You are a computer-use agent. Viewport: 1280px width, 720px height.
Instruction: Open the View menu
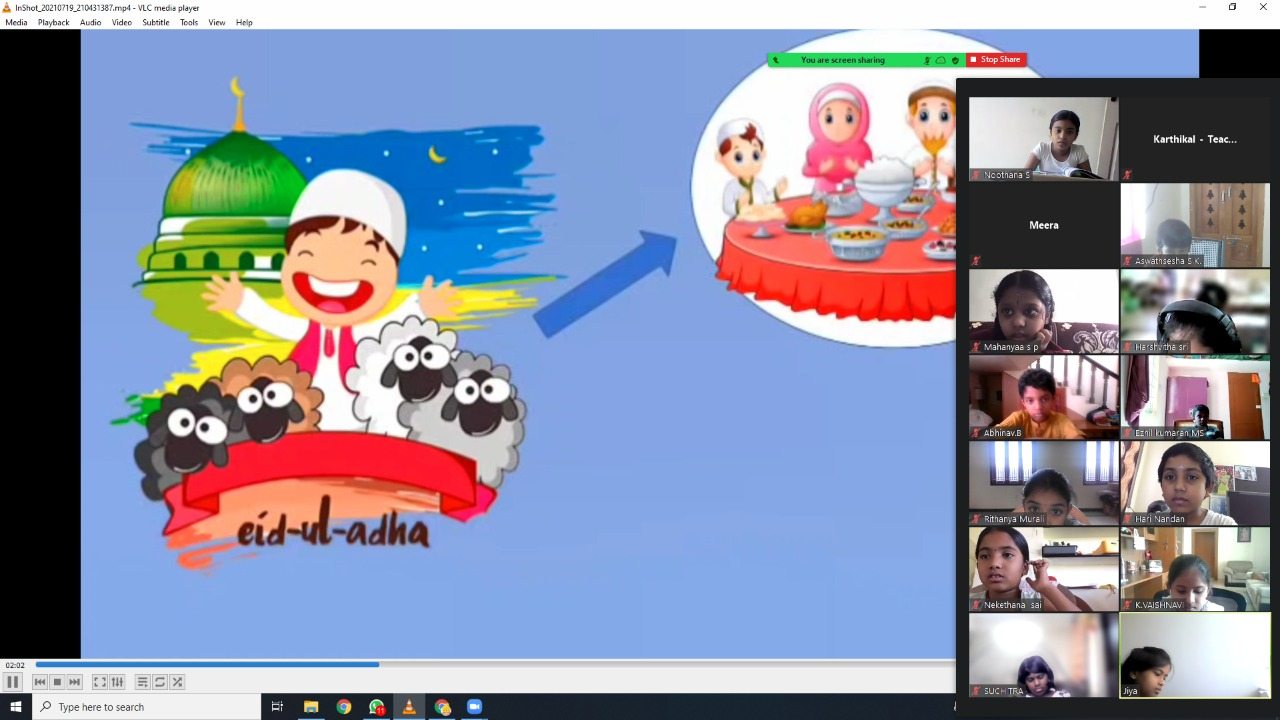[x=217, y=22]
